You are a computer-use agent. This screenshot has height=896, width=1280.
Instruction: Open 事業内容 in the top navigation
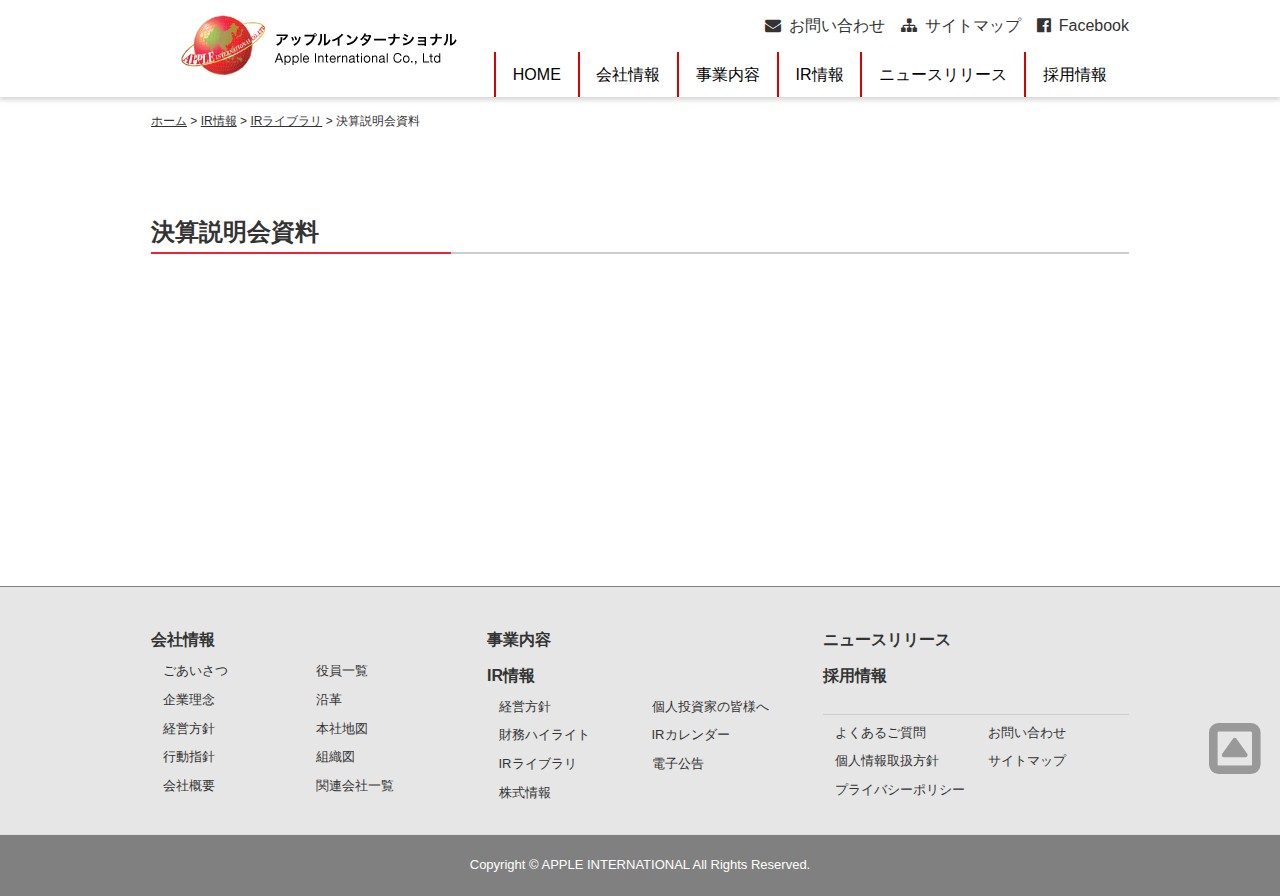click(x=728, y=75)
